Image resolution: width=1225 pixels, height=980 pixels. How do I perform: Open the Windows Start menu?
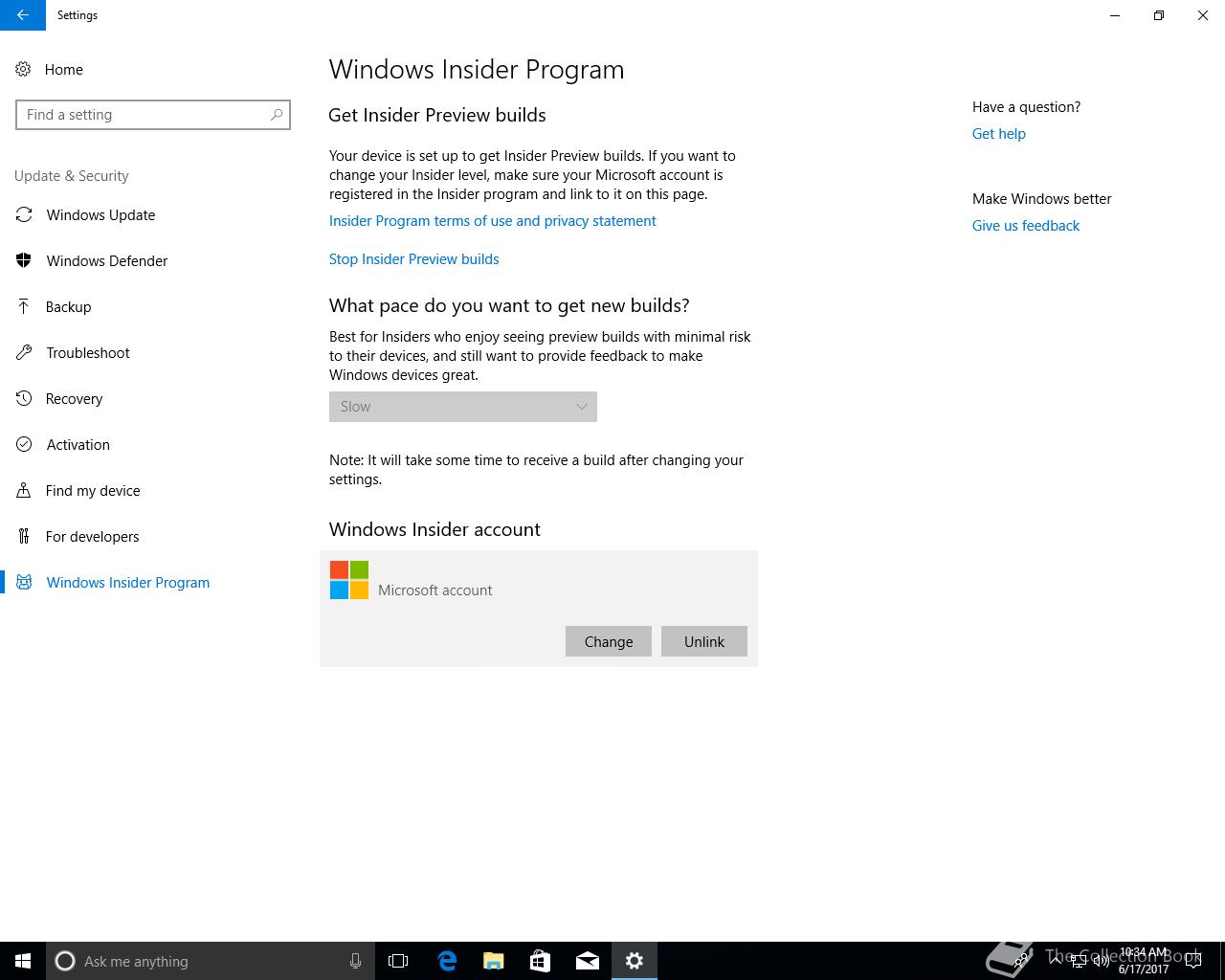(23, 961)
